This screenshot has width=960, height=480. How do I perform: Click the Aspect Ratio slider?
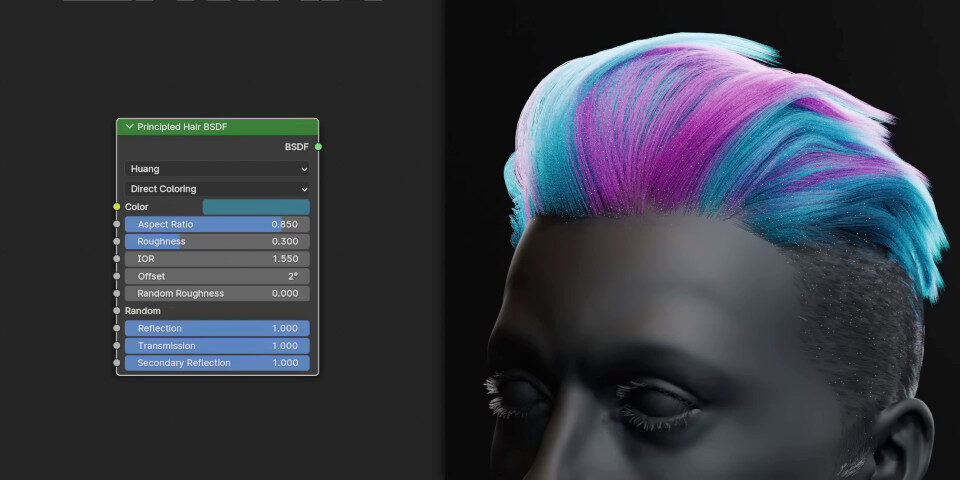click(x=217, y=224)
